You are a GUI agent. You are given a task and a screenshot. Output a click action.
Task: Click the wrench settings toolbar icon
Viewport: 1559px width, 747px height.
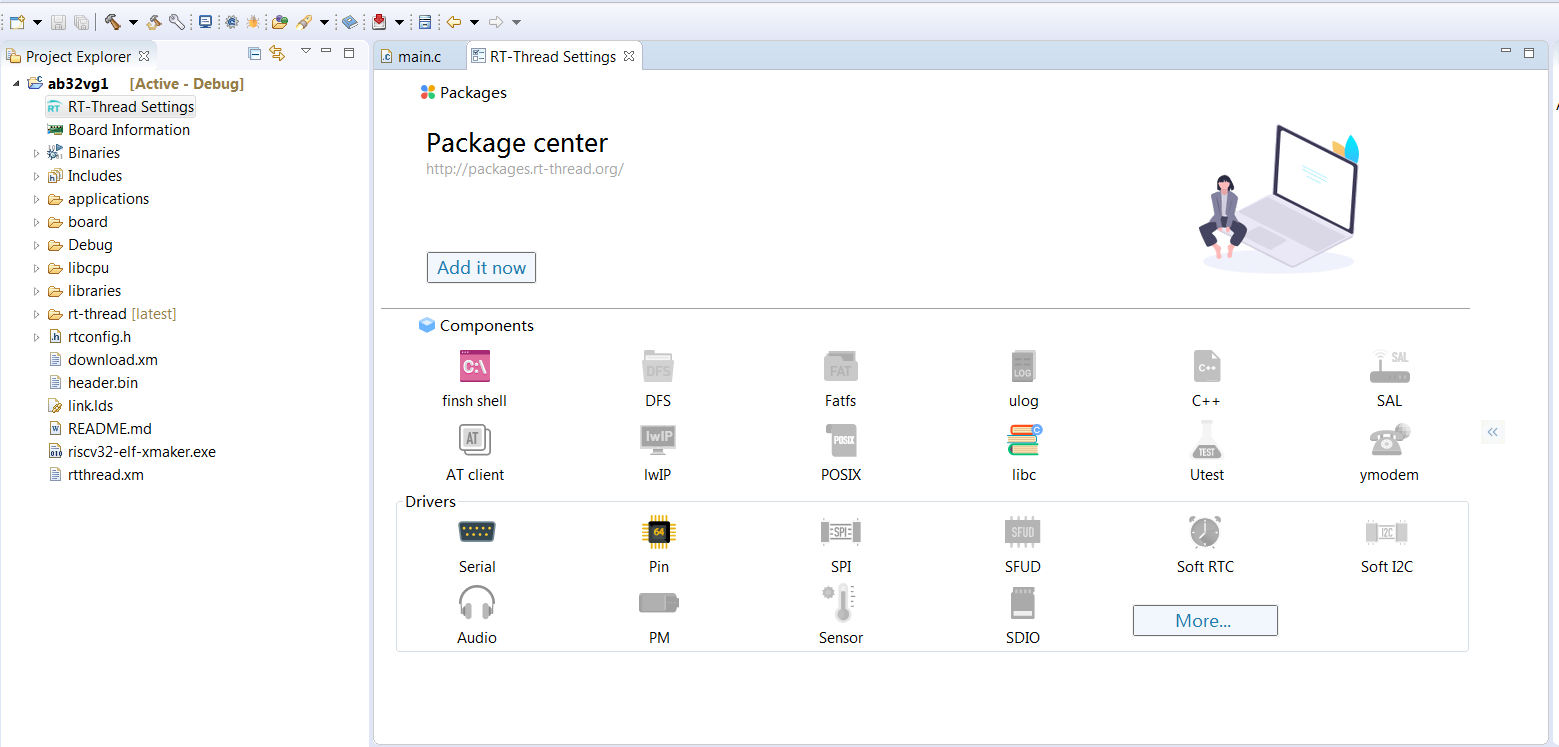click(176, 21)
